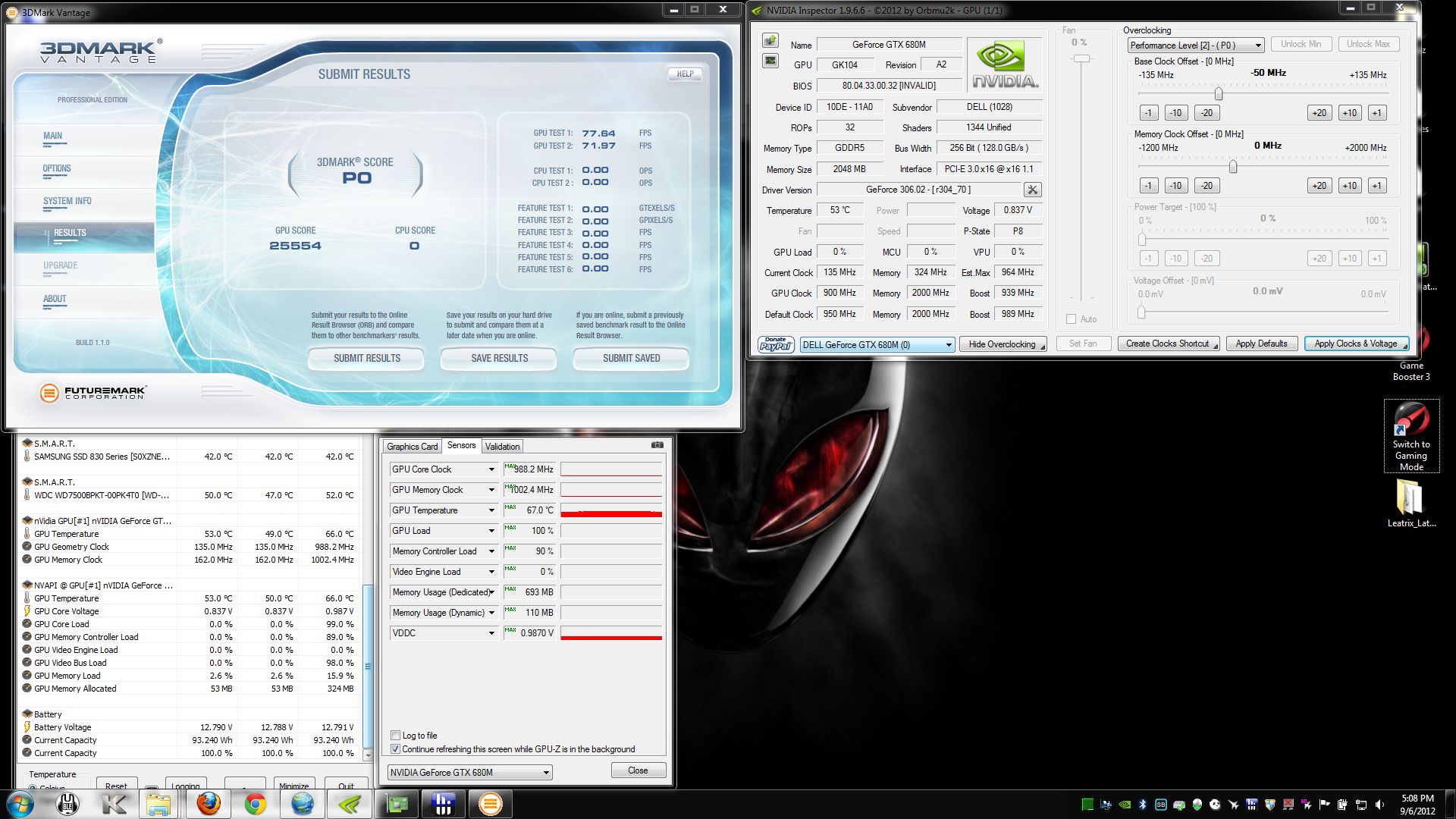Open the OPTIONS menu in 3DMark
Image resolution: width=1456 pixels, height=819 pixels.
[x=57, y=168]
